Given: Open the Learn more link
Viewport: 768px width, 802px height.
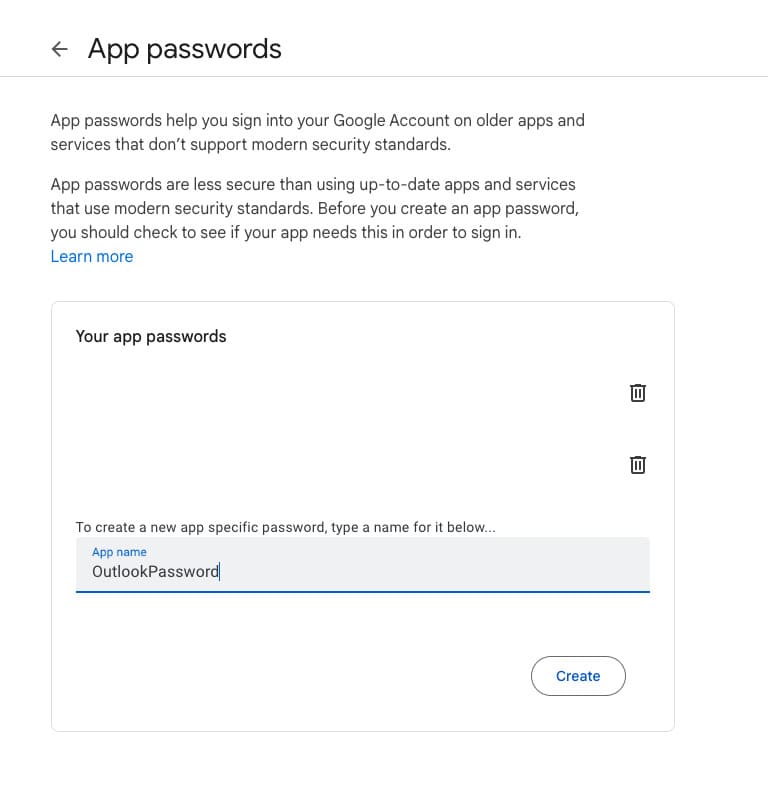Looking at the screenshot, I should pyautogui.click(x=92, y=256).
